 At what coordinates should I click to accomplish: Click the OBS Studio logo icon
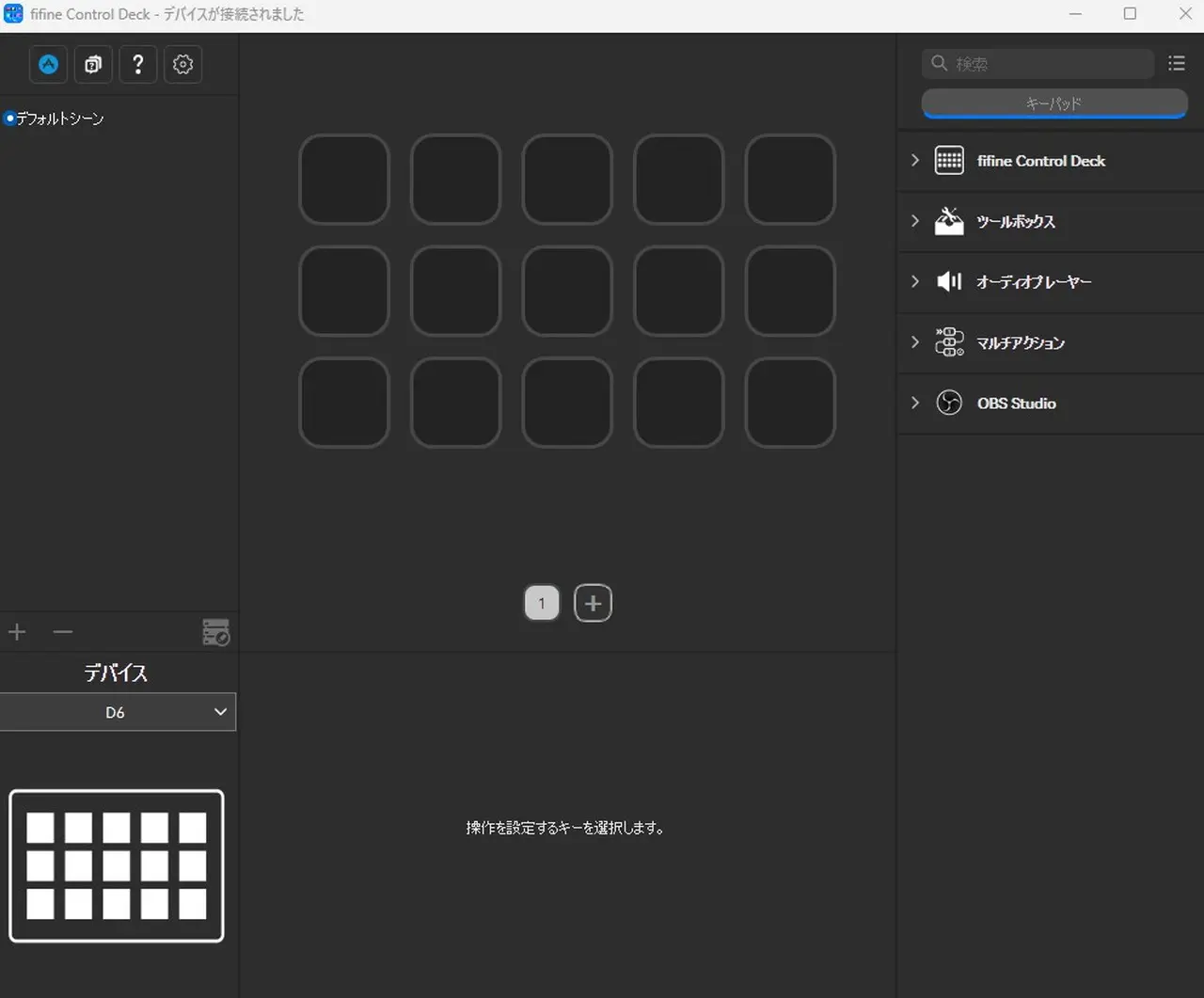pos(949,403)
